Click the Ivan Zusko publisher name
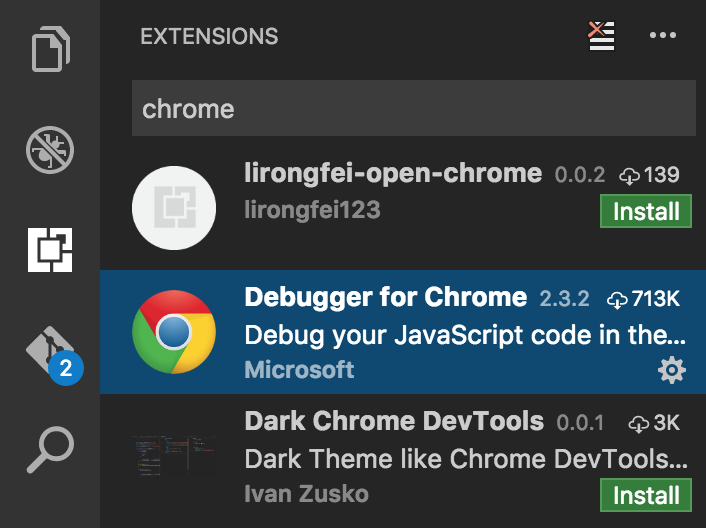The width and height of the screenshot is (706, 528). click(x=306, y=494)
